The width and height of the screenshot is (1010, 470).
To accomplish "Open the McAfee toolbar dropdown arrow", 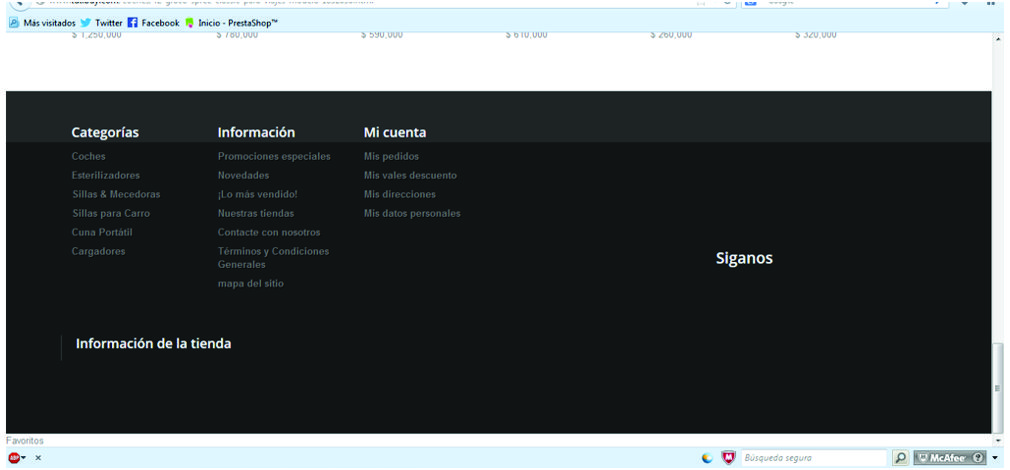I will [995, 458].
